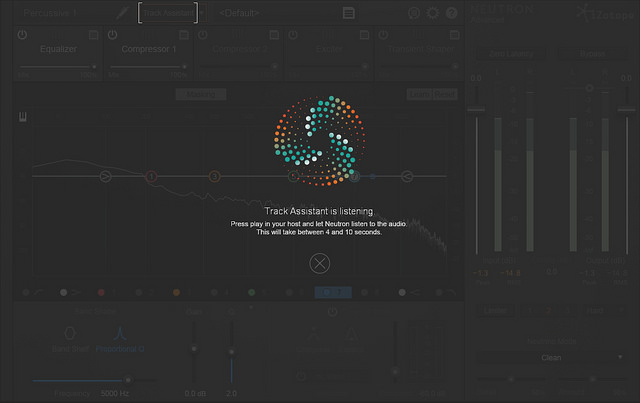This screenshot has height=403, width=640.
Task: Click the pencil edit icon near Percussive 1
Action: tap(122, 13)
